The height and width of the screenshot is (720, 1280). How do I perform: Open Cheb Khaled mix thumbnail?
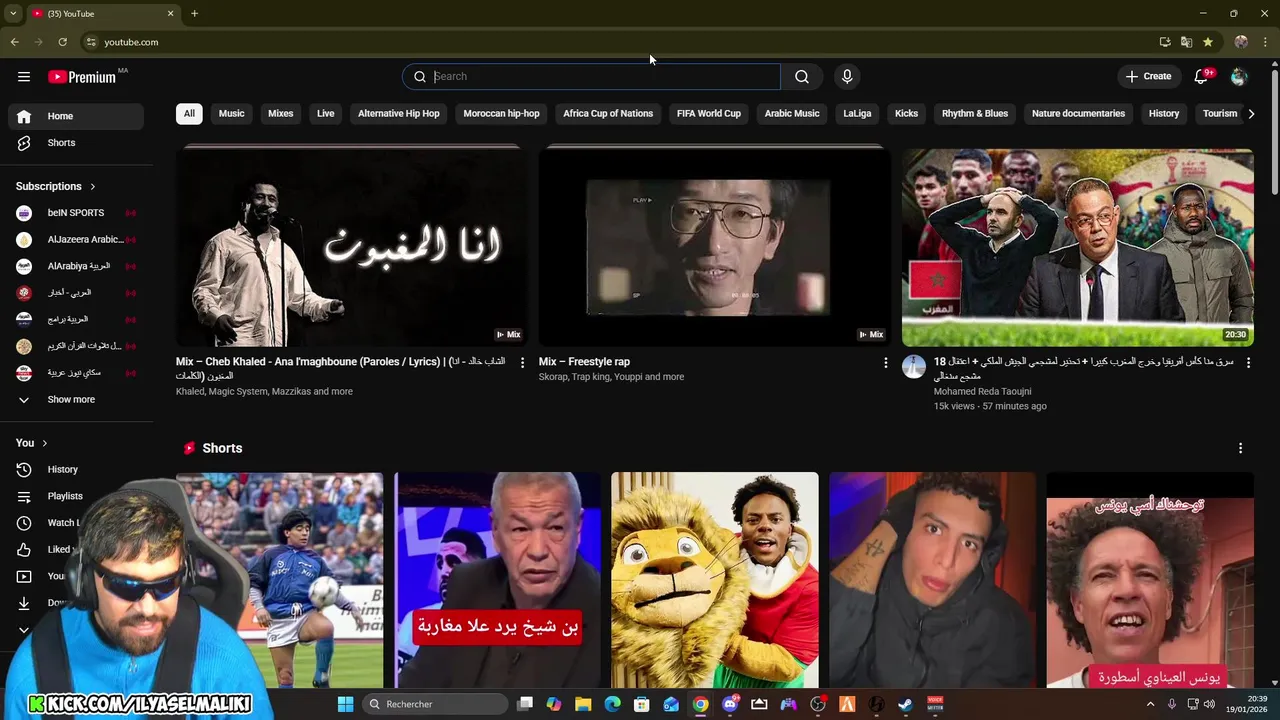pos(349,246)
